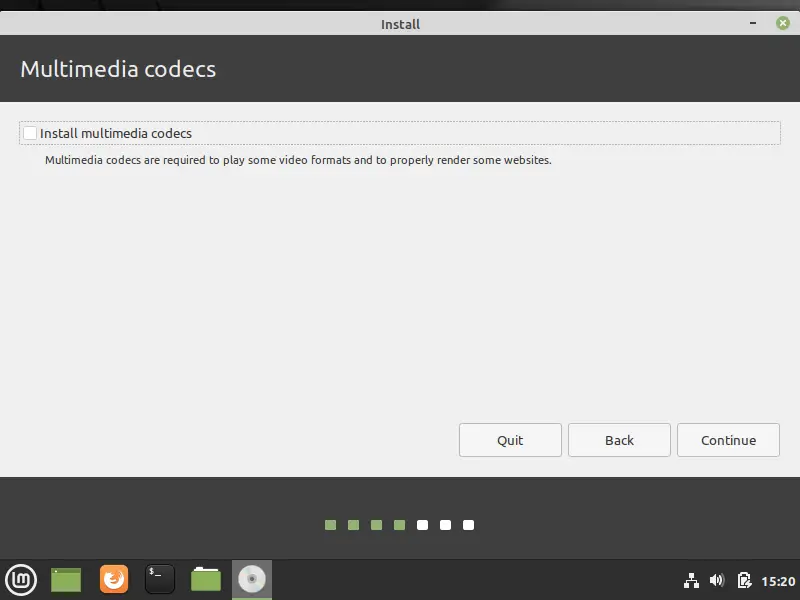The image size is (800, 600).
Task: Click the Install window title bar
Action: click(x=400, y=23)
